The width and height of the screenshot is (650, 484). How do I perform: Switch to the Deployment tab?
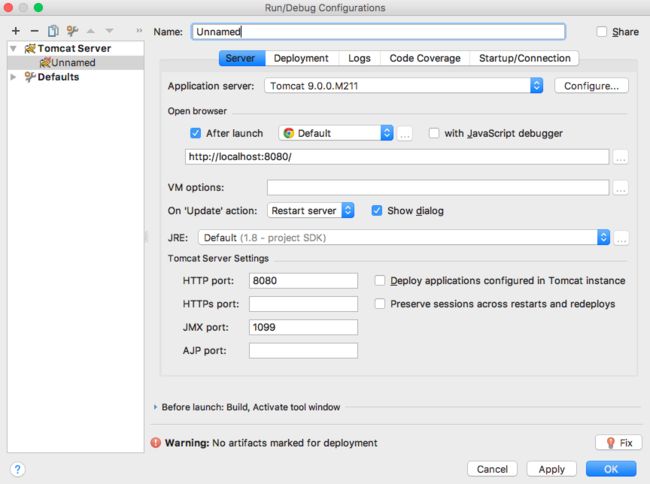(x=301, y=58)
